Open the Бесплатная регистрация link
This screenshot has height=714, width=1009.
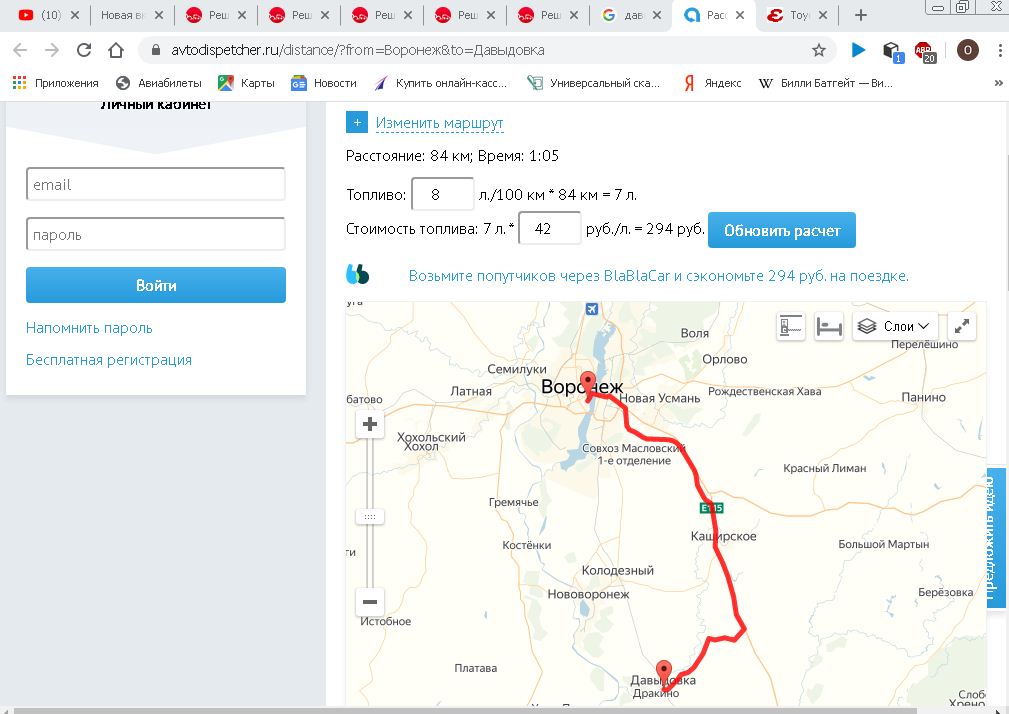click(x=109, y=359)
